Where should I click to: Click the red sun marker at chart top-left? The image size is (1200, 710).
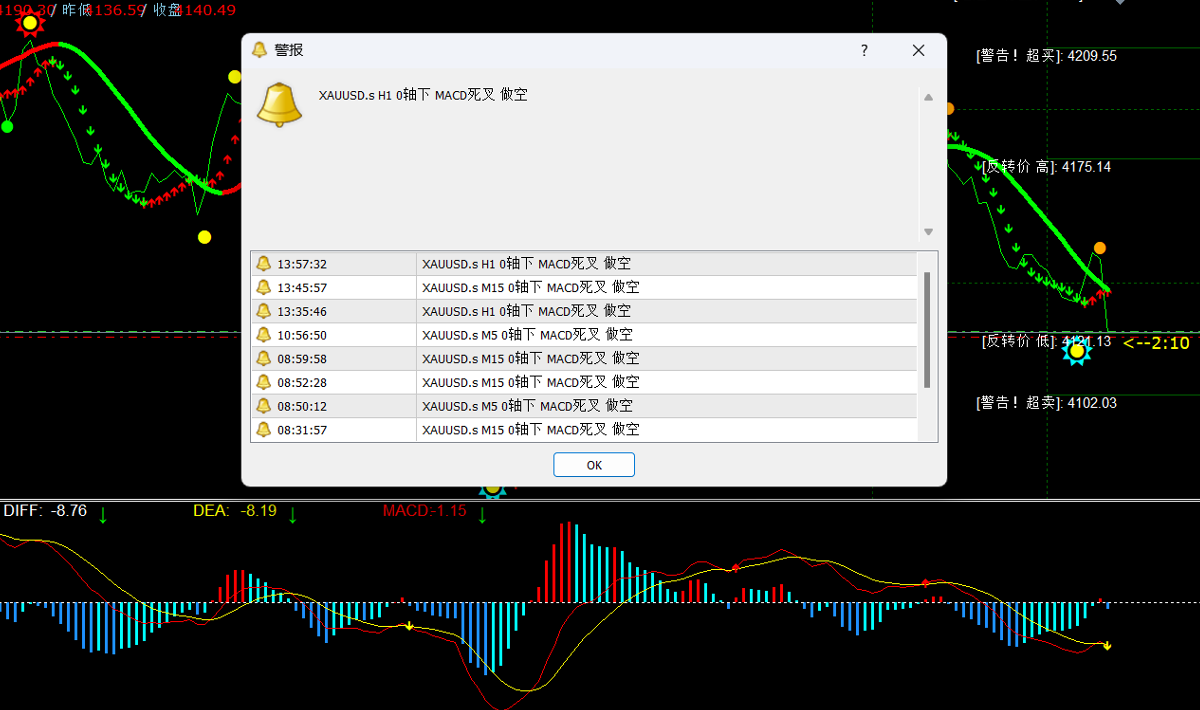31,22
